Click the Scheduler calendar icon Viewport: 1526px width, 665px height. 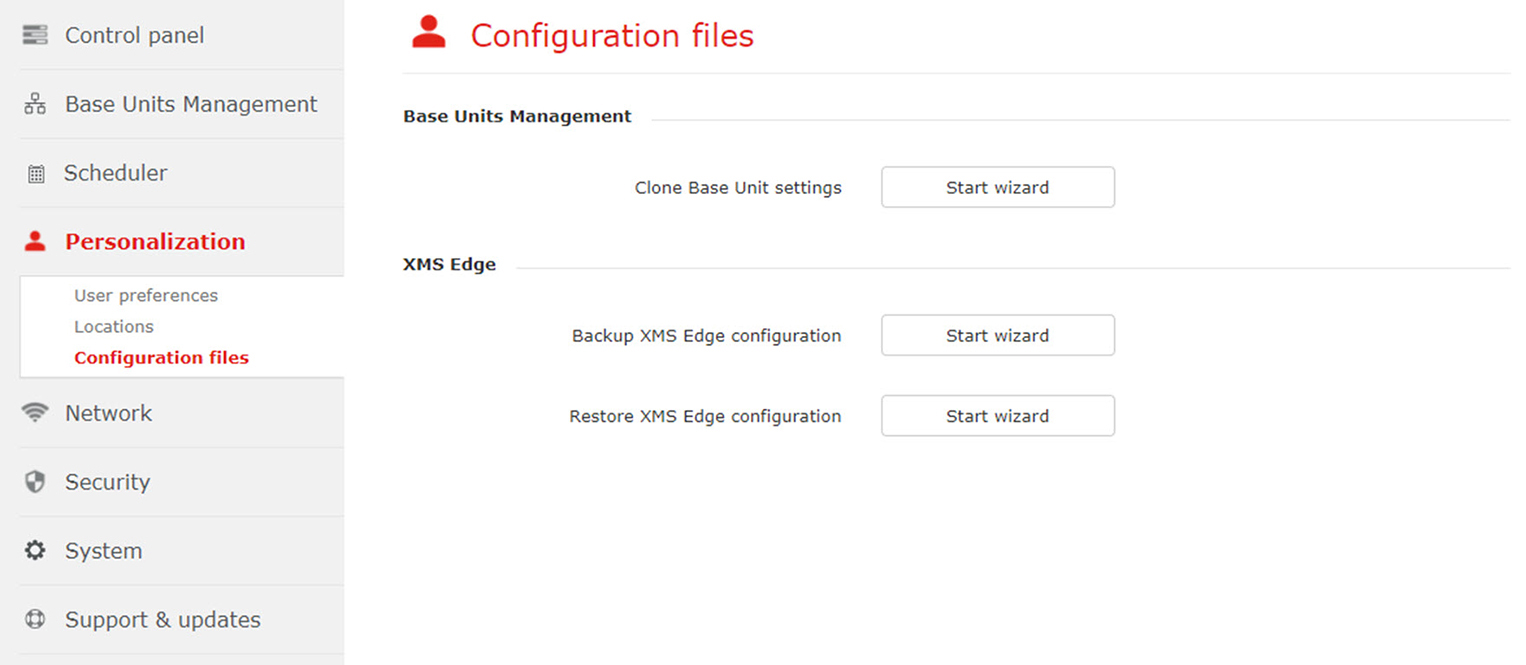coord(36,174)
